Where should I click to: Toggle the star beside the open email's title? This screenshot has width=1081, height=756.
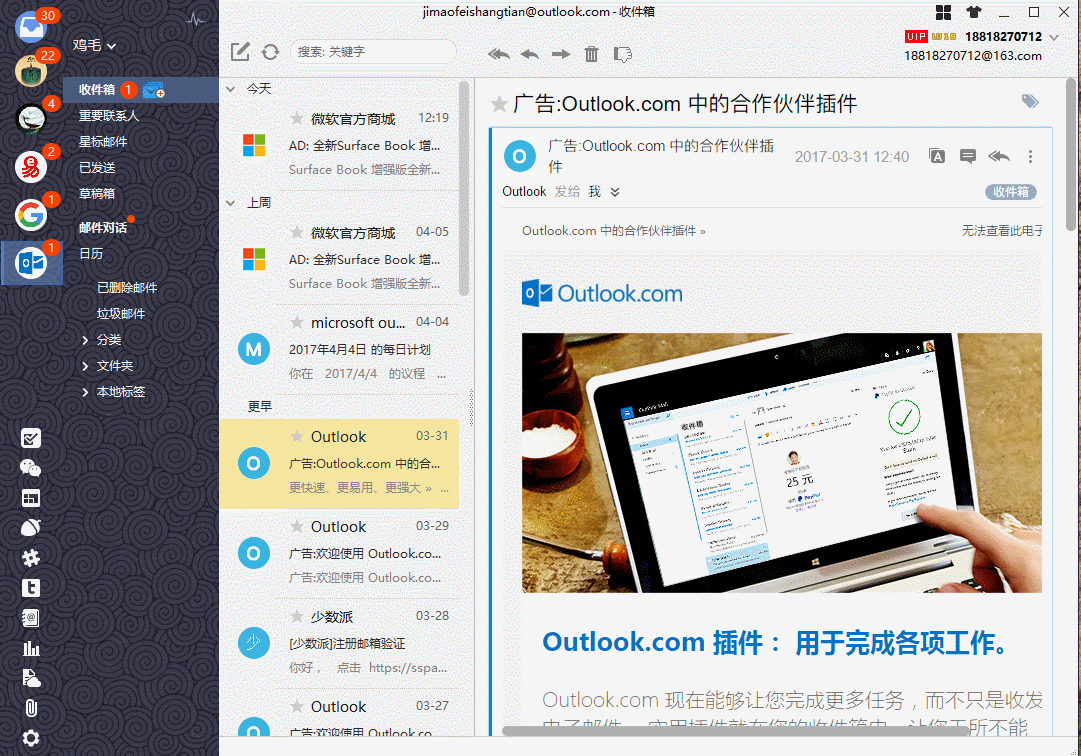(499, 104)
